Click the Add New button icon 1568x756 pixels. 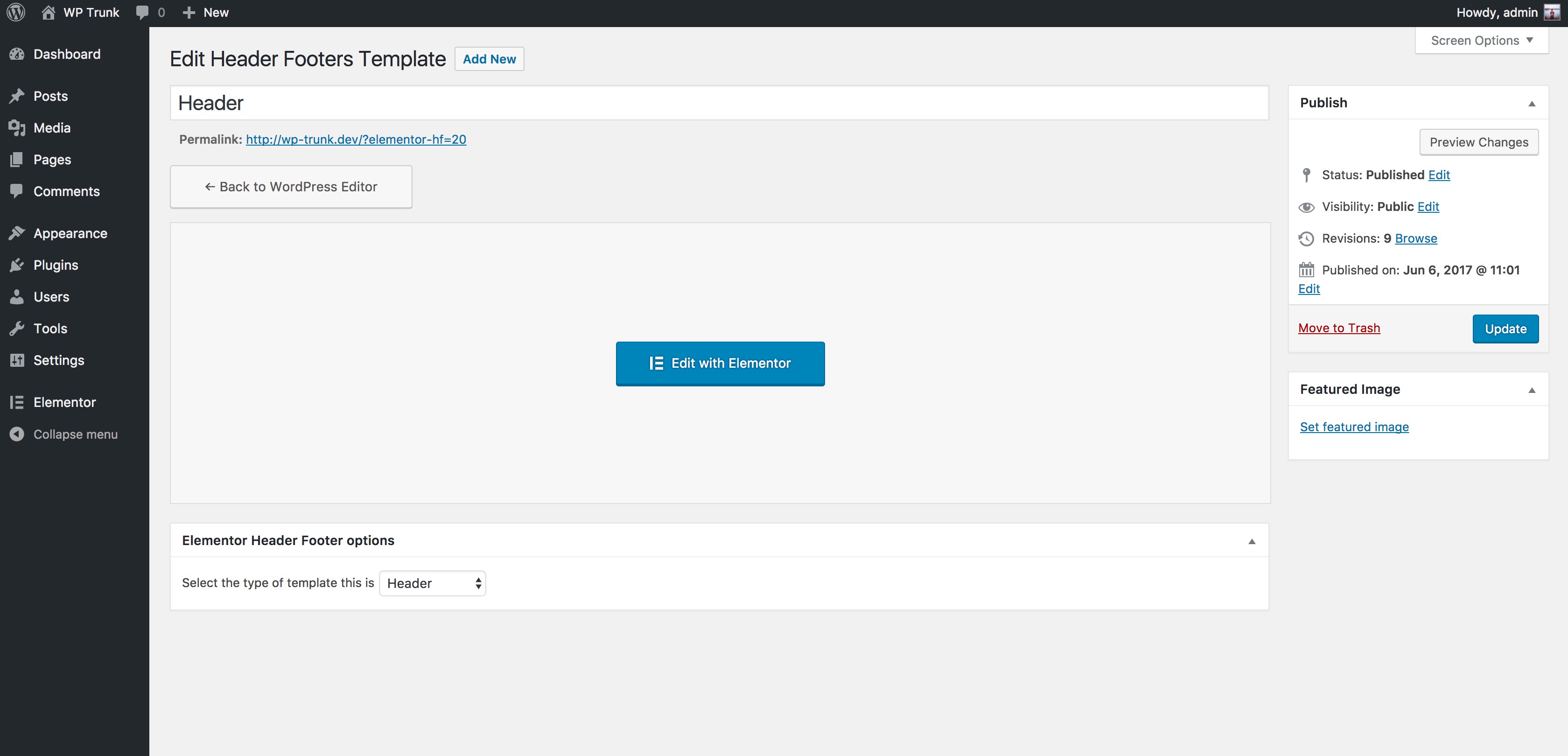point(489,58)
